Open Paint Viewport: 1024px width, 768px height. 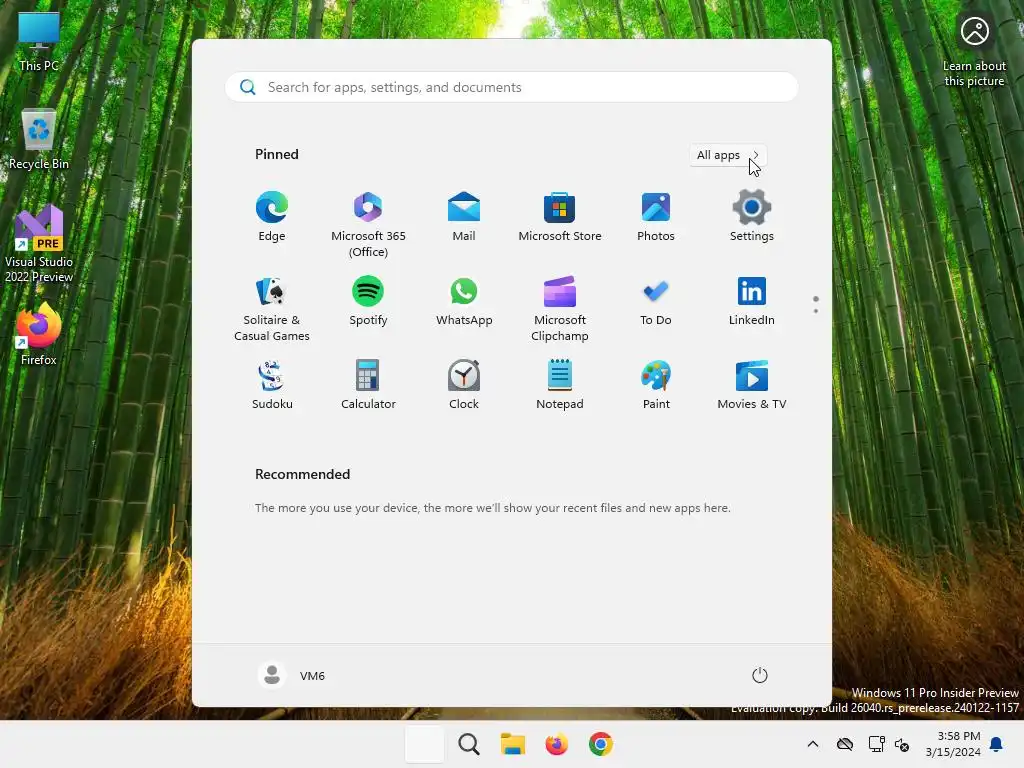click(656, 385)
